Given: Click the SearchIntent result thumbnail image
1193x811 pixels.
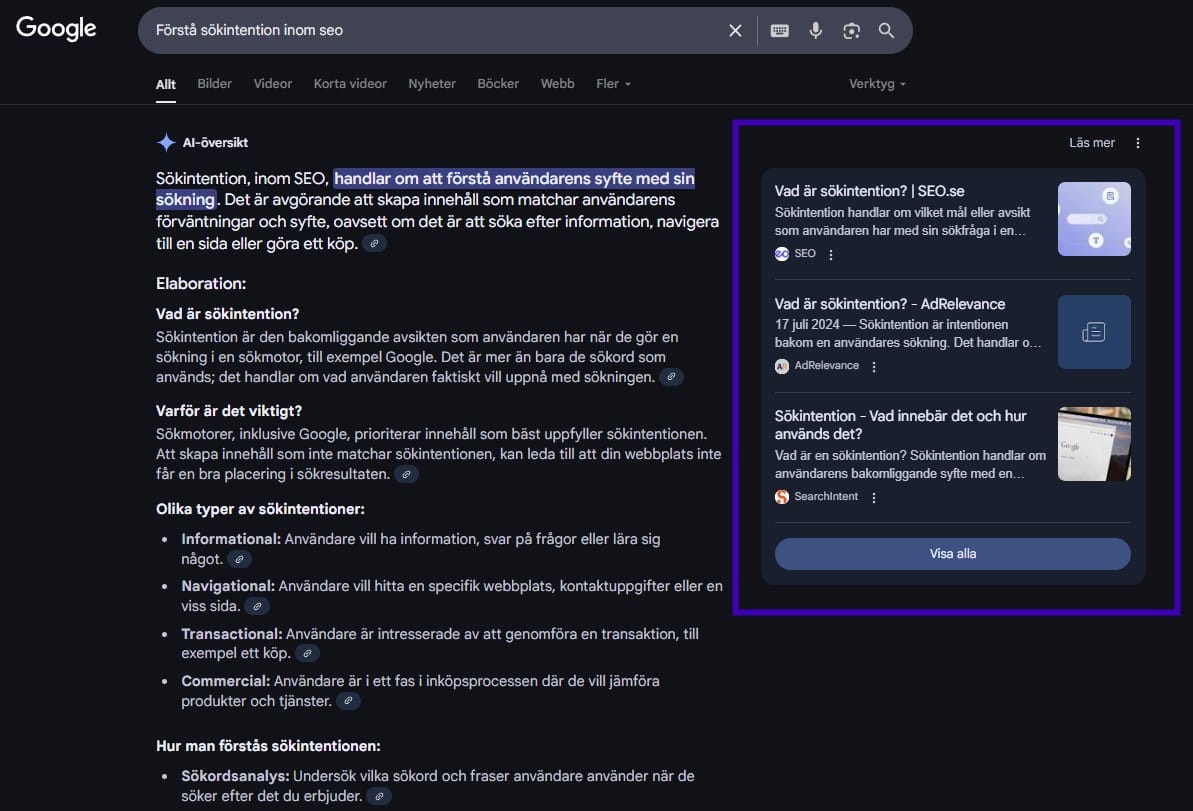Looking at the screenshot, I should pos(1094,444).
